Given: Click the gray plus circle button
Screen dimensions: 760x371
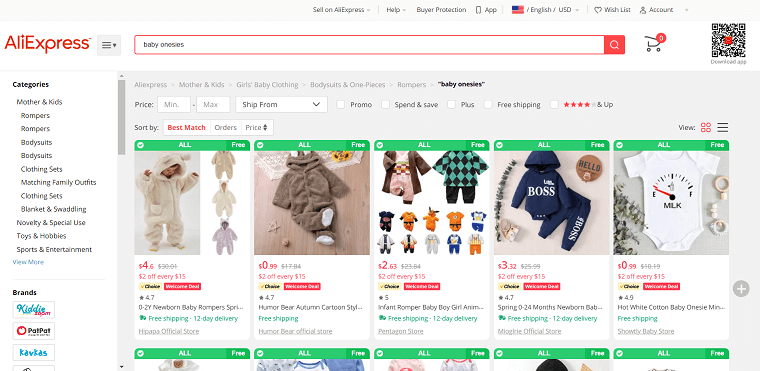Looking at the screenshot, I should 741,289.
